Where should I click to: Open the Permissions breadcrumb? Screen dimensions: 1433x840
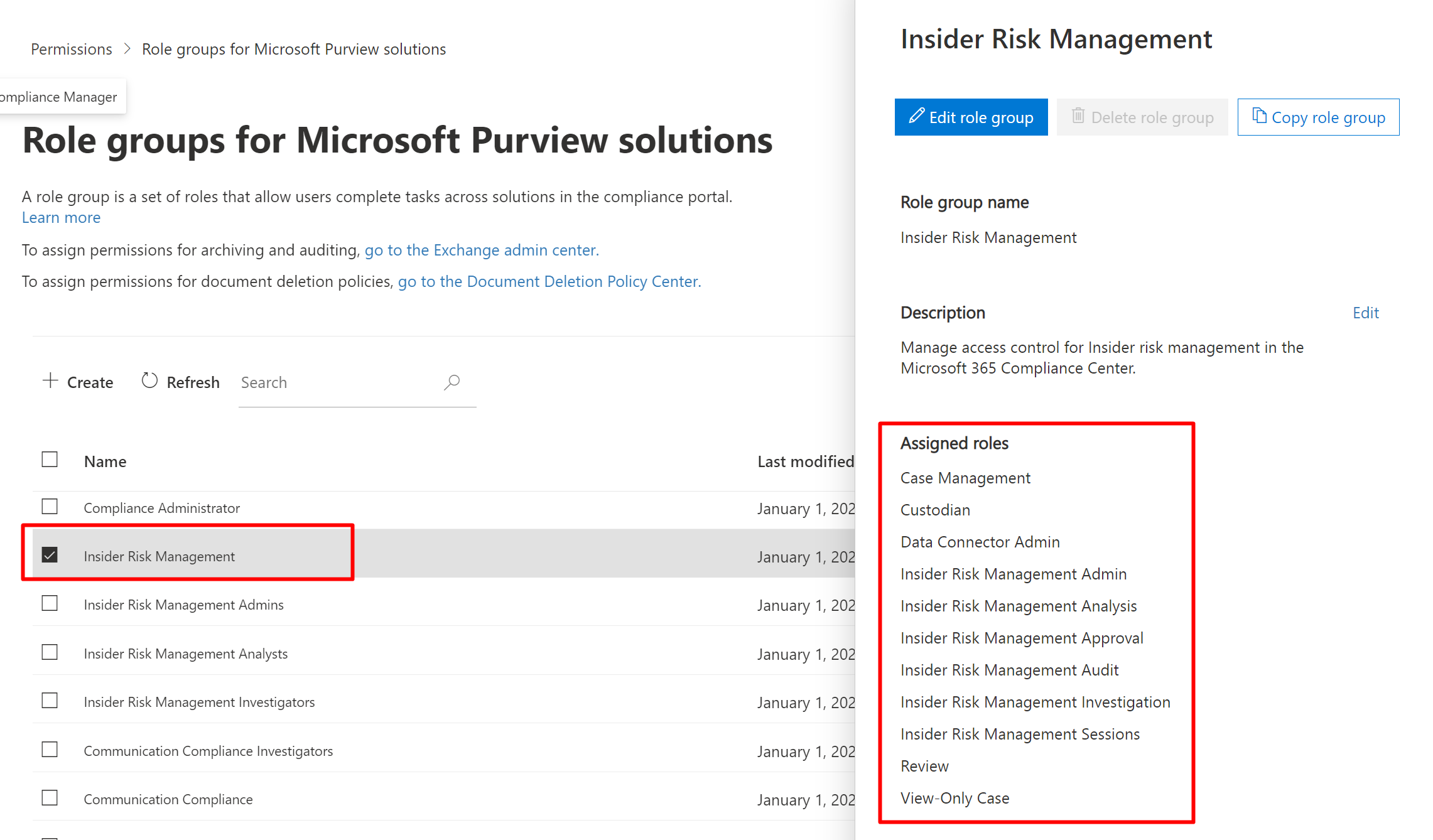72,49
